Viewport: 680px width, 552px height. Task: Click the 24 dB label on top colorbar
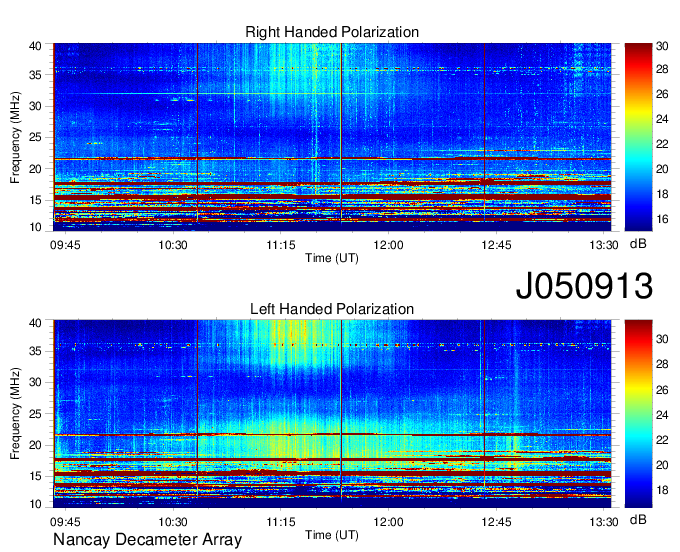(x=662, y=119)
